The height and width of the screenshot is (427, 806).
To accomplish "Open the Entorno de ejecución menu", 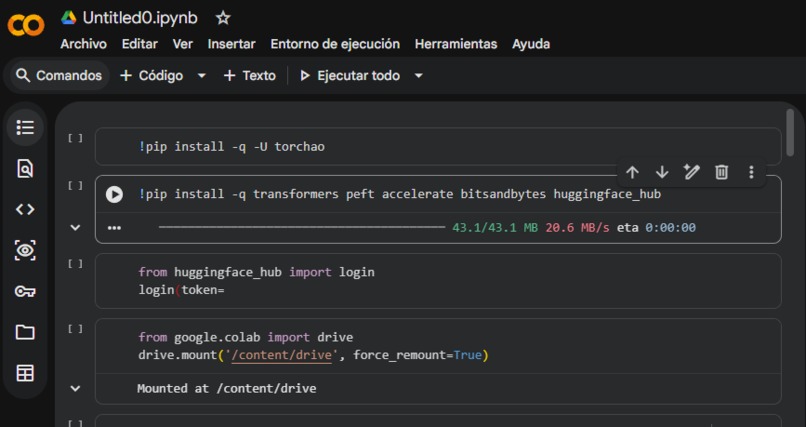I will point(335,44).
